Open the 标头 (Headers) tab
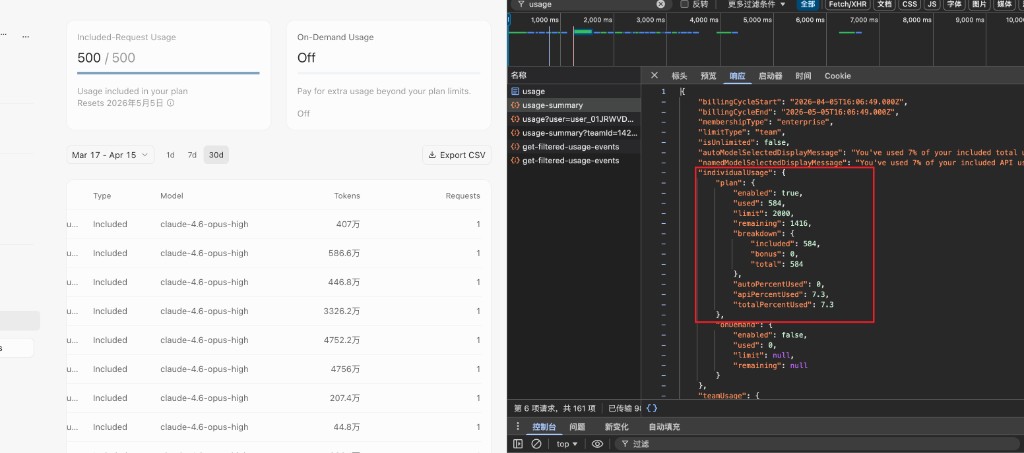The width and height of the screenshot is (1024, 453). coord(679,76)
